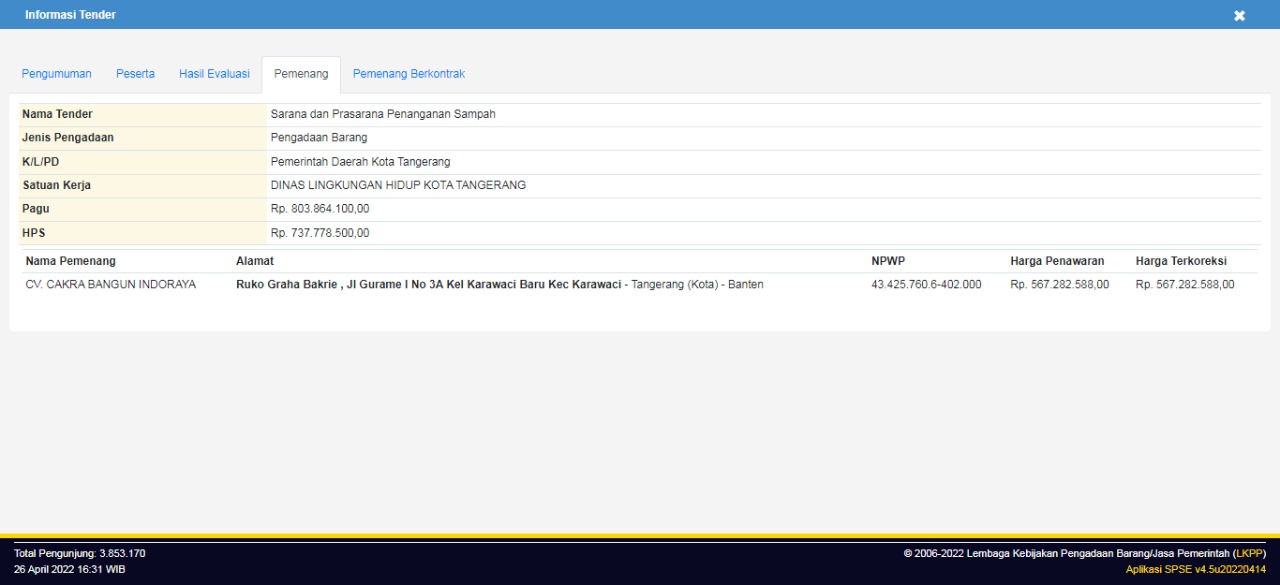Screen dimensions: 1280x585
Task: Click the Nama Pemenang column header
Action: tap(71, 261)
